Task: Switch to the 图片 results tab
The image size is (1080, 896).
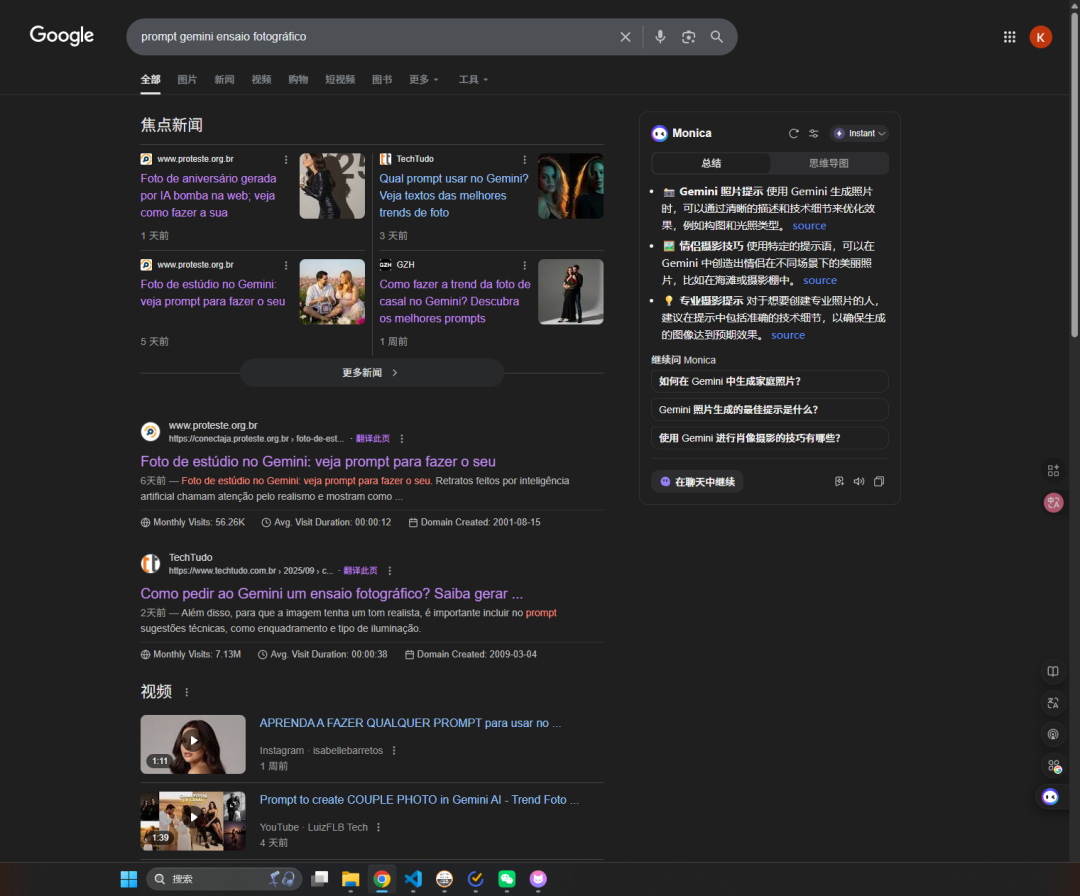Action: pyautogui.click(x=187, y=79)
